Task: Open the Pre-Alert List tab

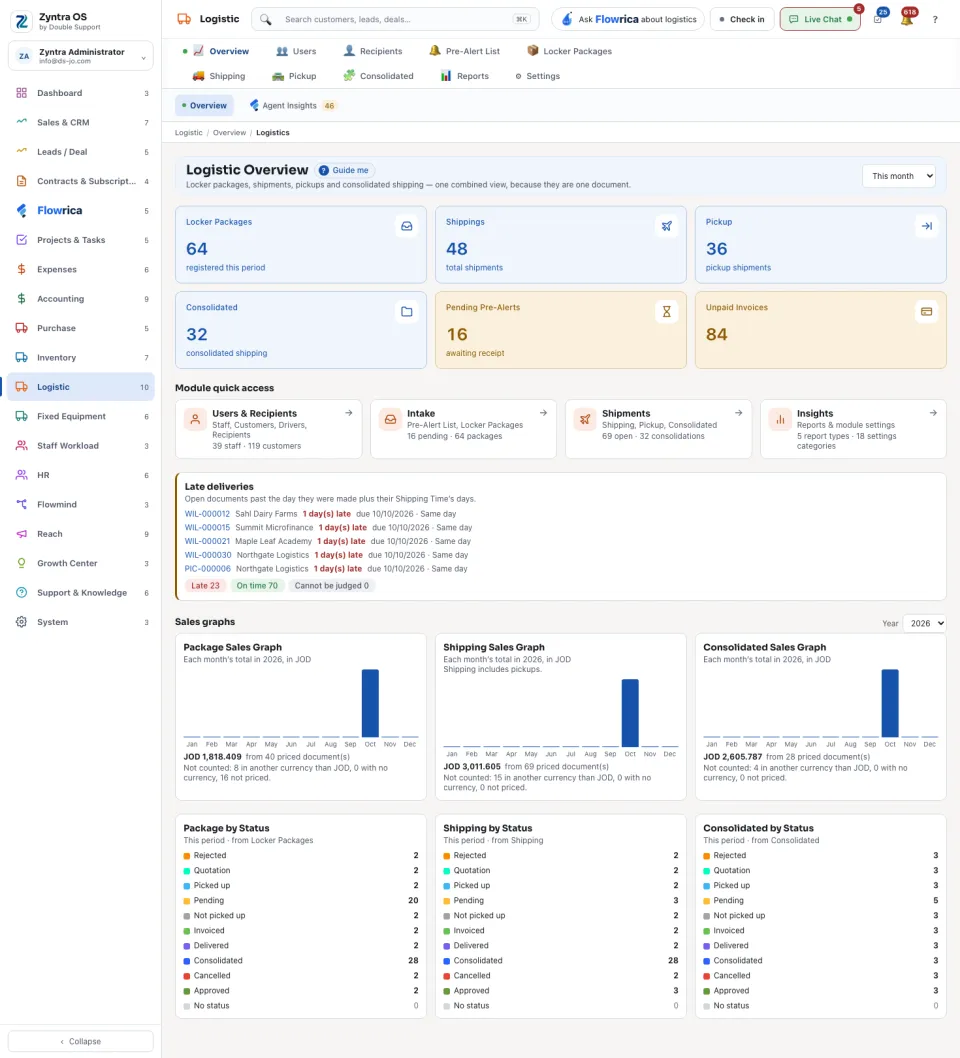Action: click(x=465, y=51)
